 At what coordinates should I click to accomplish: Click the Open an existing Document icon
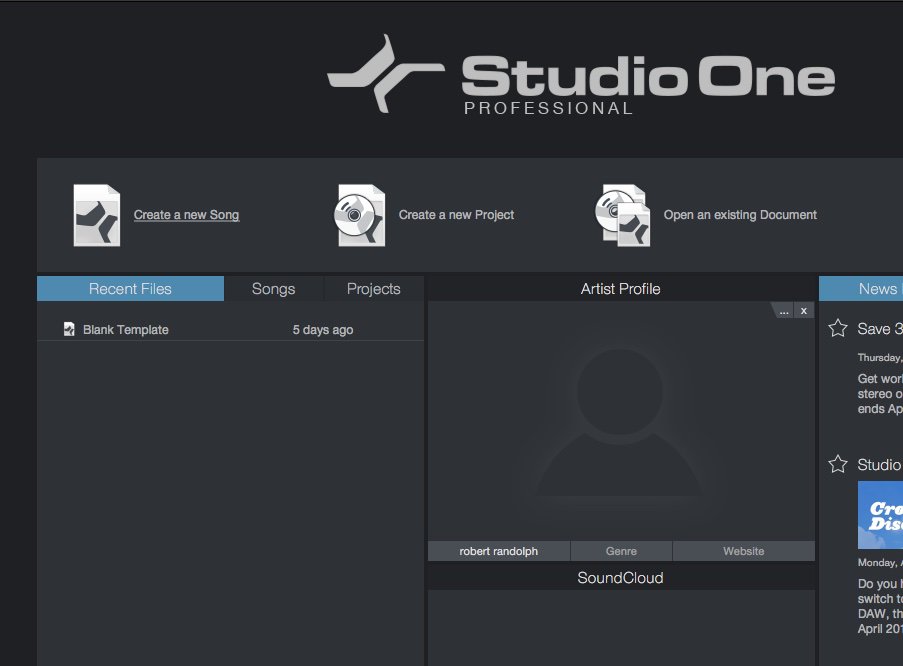[622, 215]
